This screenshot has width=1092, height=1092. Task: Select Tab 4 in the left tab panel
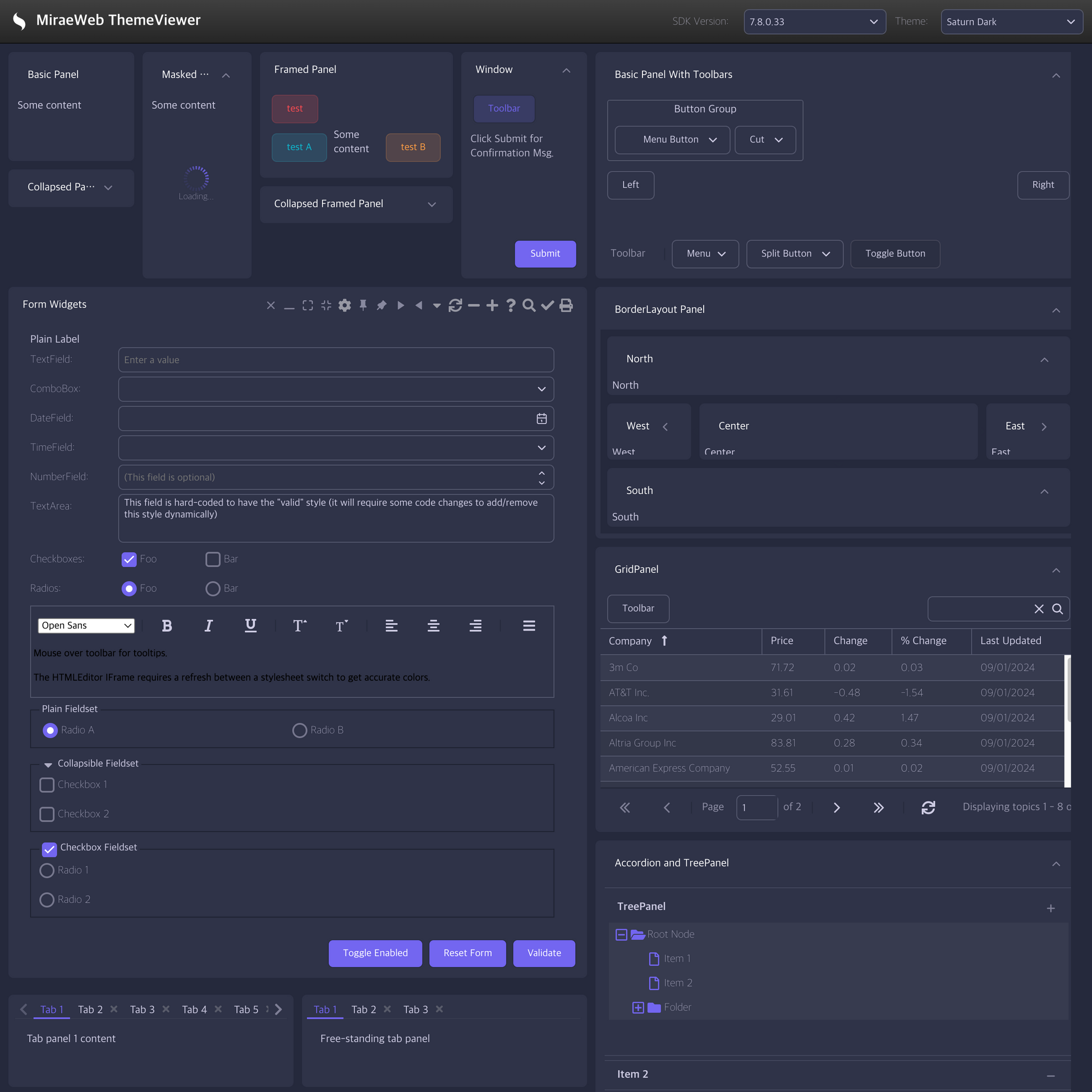click(x=194, y=1010)
